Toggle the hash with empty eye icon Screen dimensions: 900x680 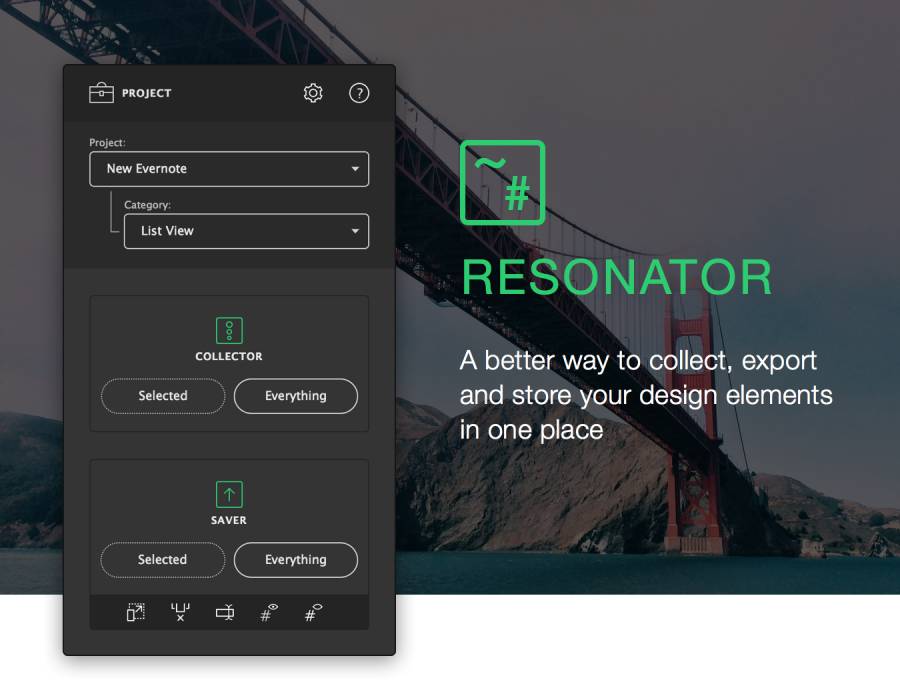tap(313, 612)
